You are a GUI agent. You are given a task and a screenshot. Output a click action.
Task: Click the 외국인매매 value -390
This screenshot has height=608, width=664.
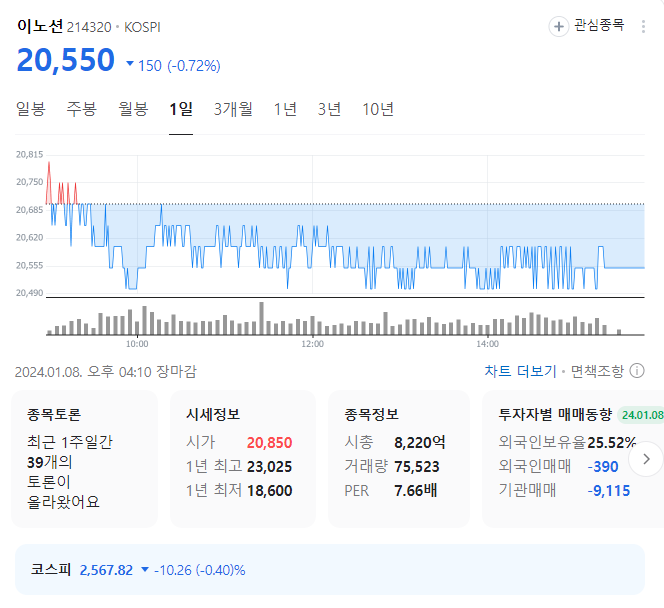pos(603,467)
